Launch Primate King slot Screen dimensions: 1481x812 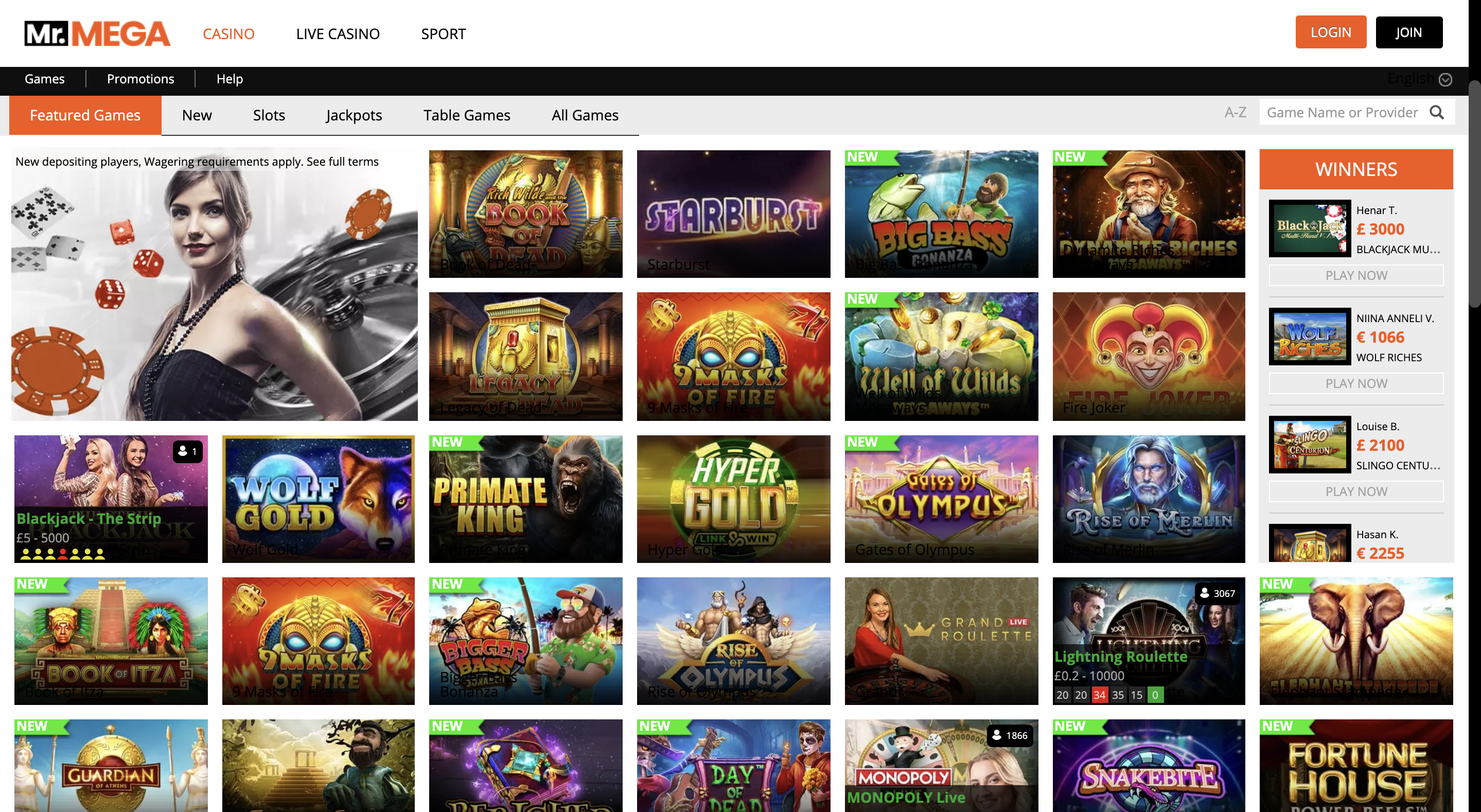[525, 499]
